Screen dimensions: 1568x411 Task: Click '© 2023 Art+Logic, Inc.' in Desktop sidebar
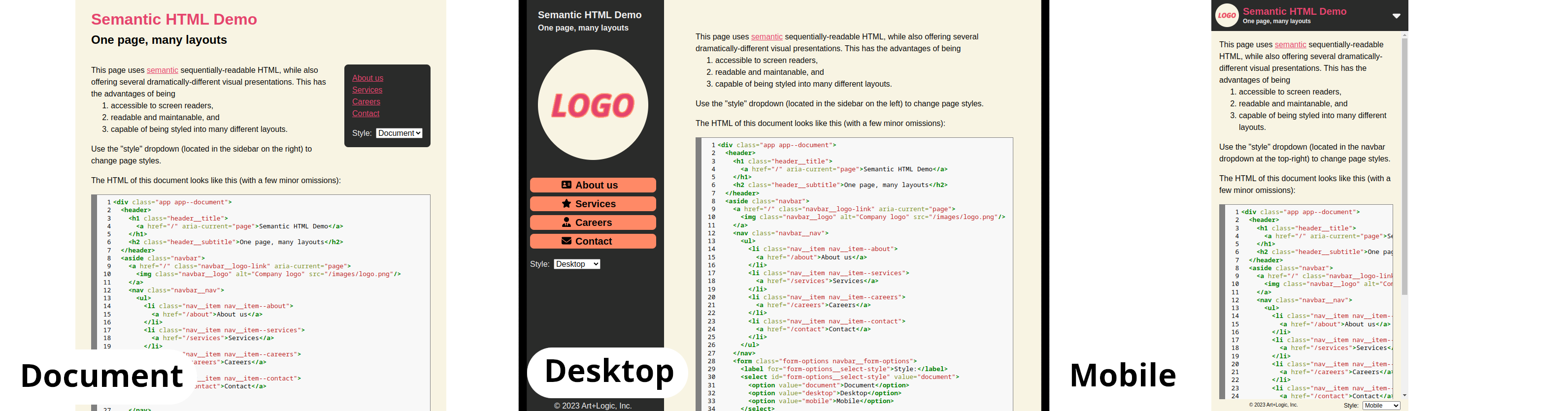click(x=592, y=406)
